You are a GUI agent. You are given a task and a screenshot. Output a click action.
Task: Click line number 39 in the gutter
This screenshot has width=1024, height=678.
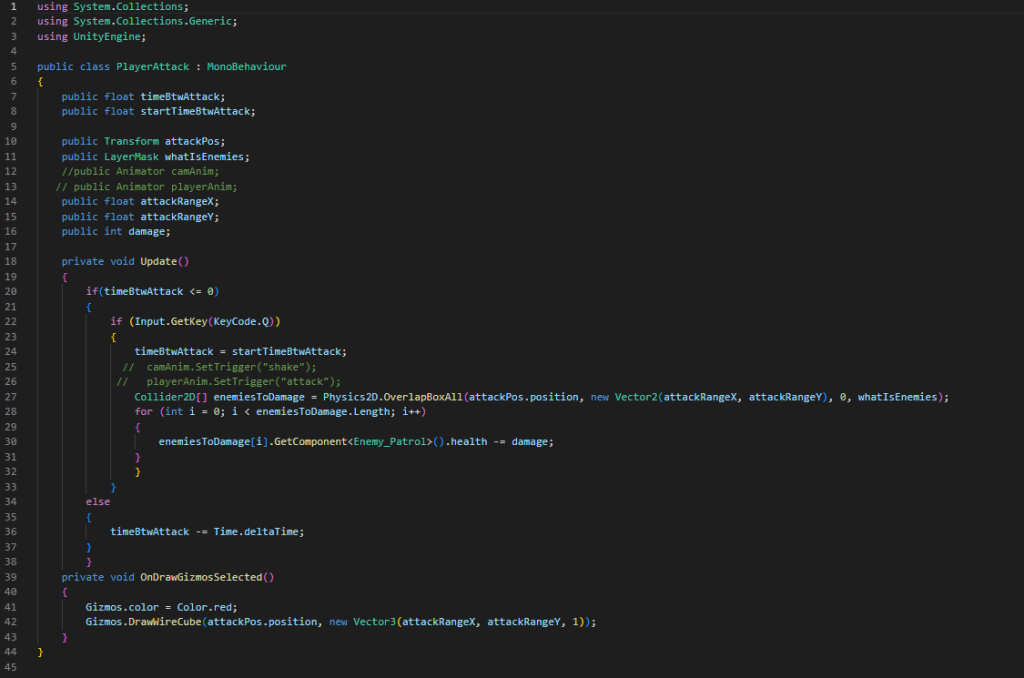click(14, 576)
